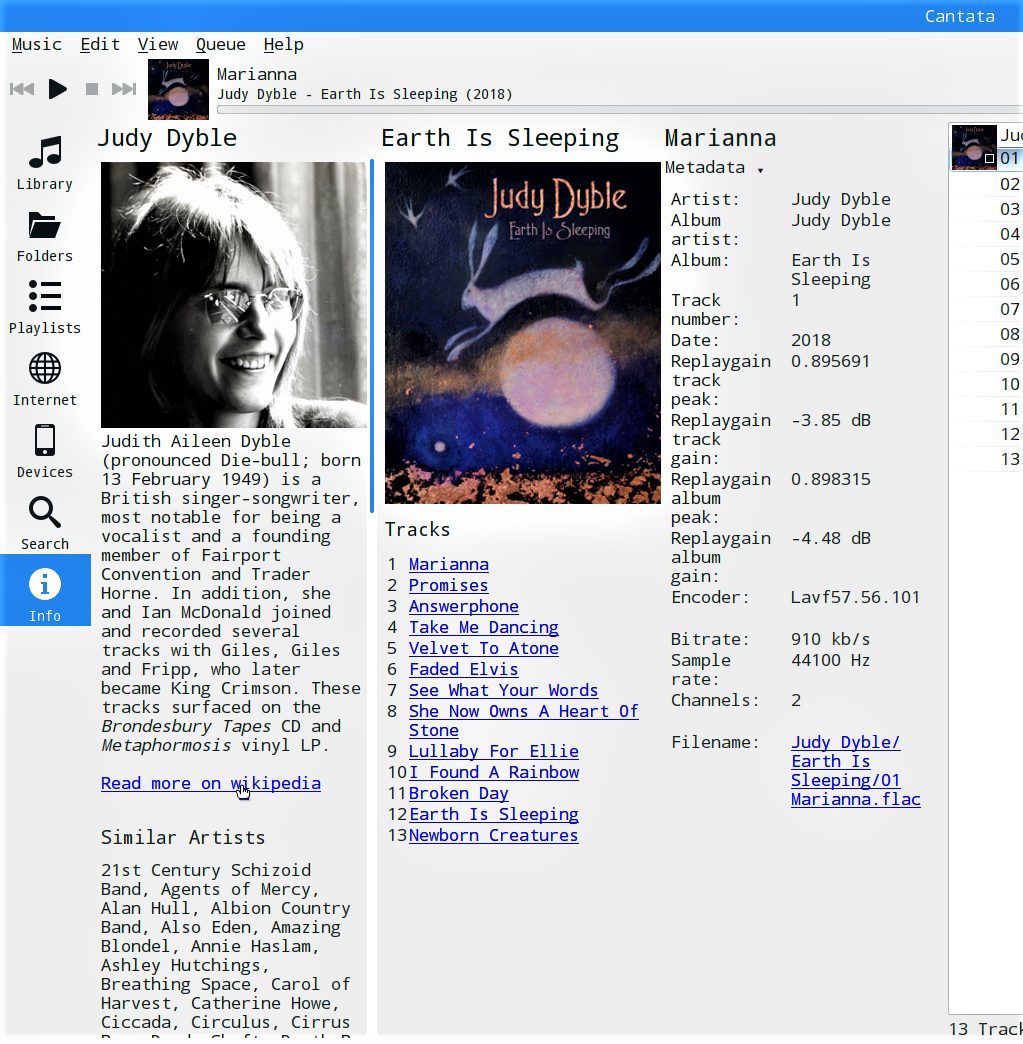Click the Earth Is Sleeping album heading
Image resolution: width=1023 pixels, height=1044 pixels.
click(x=500, y=138)
